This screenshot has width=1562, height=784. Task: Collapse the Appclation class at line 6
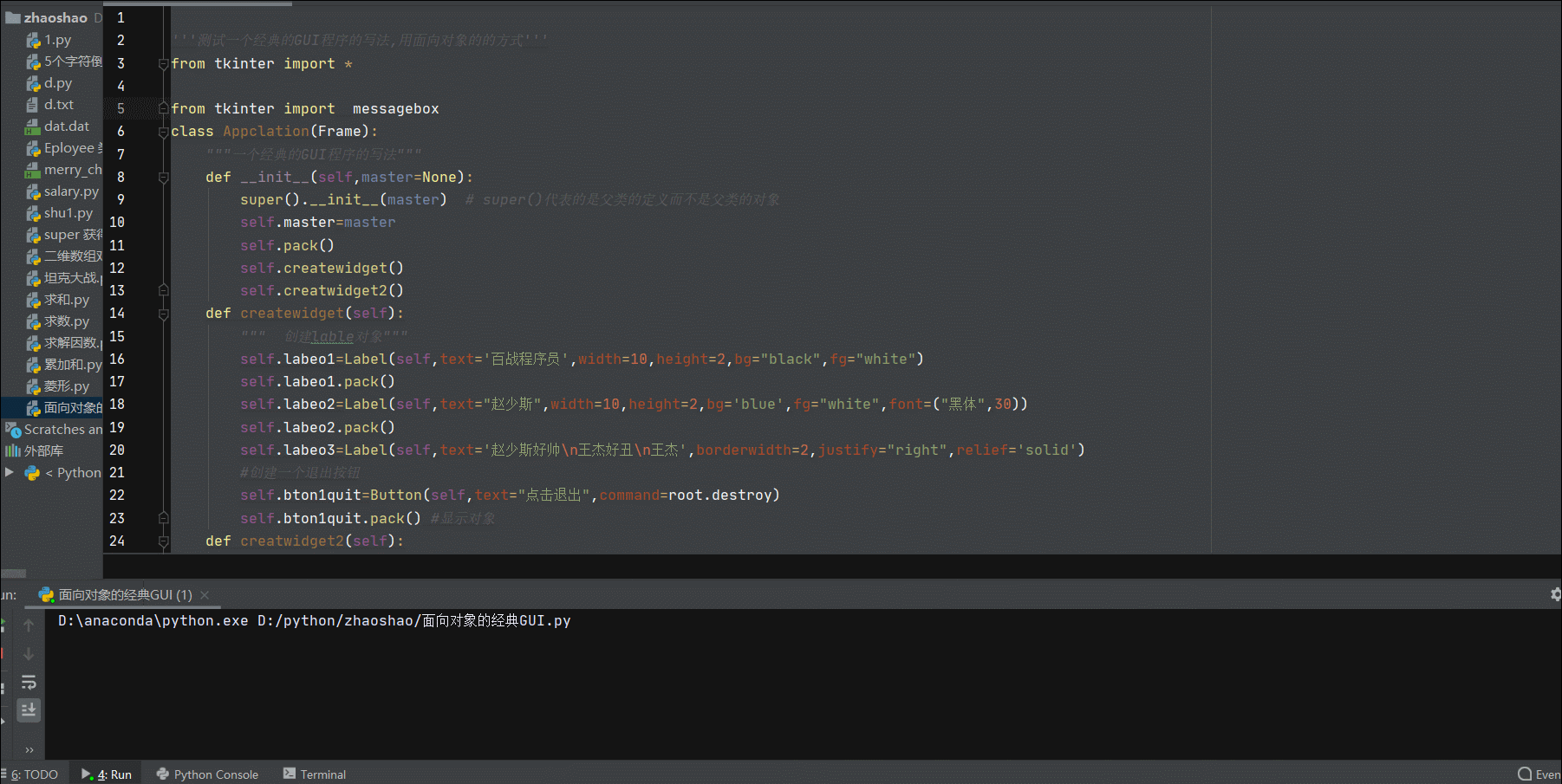[x=163, y=132]
